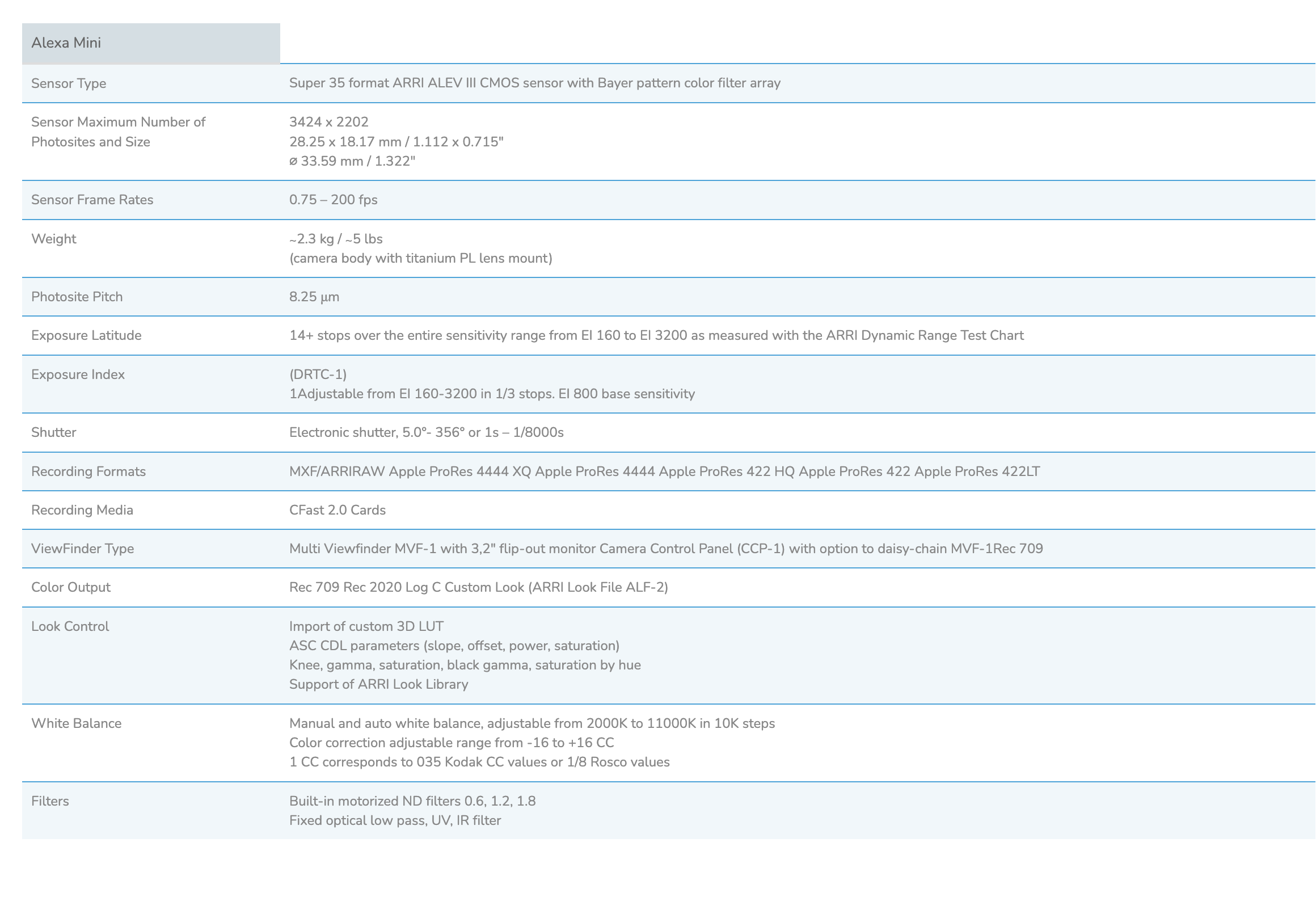Click the ASC CDL parameters line
Viewport: 1316px width, 910px height.
tap(454, 646)
